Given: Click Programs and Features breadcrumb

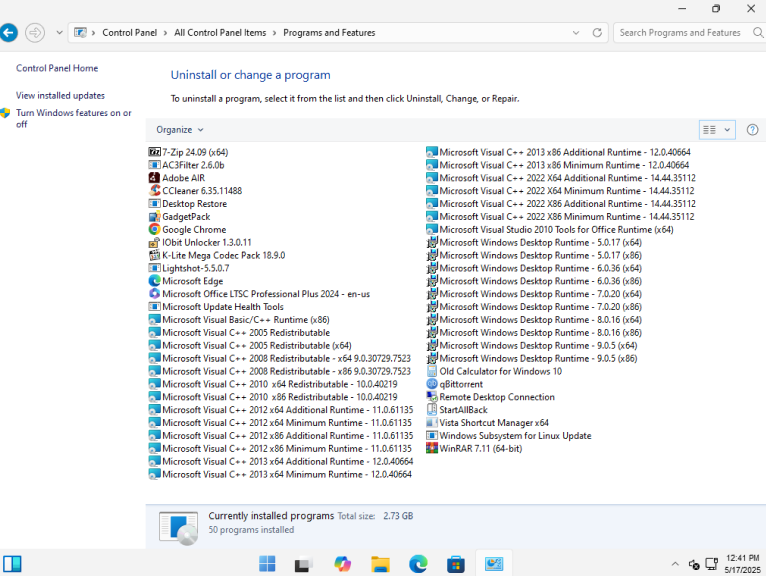Looking at the screenshot, I should (329, 33).
